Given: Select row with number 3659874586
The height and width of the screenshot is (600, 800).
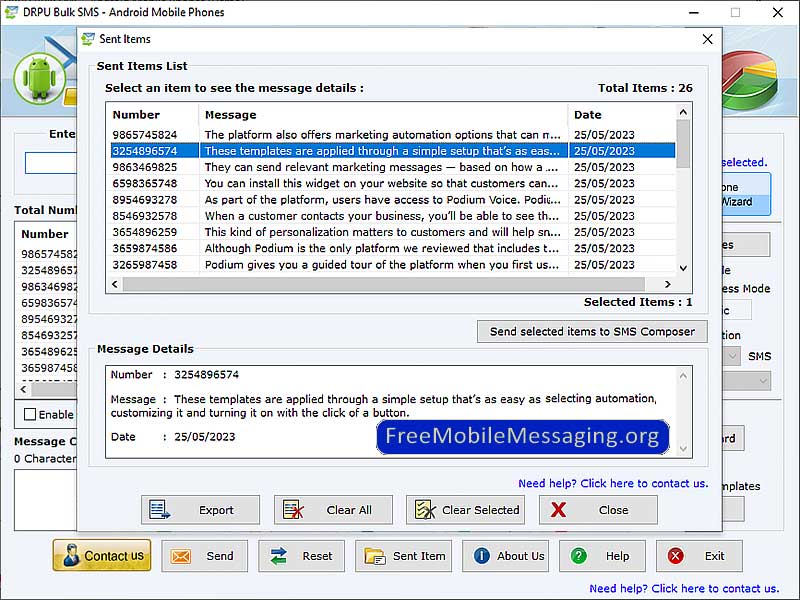Looking at the screenshot, I should click(x=392, y=248).
